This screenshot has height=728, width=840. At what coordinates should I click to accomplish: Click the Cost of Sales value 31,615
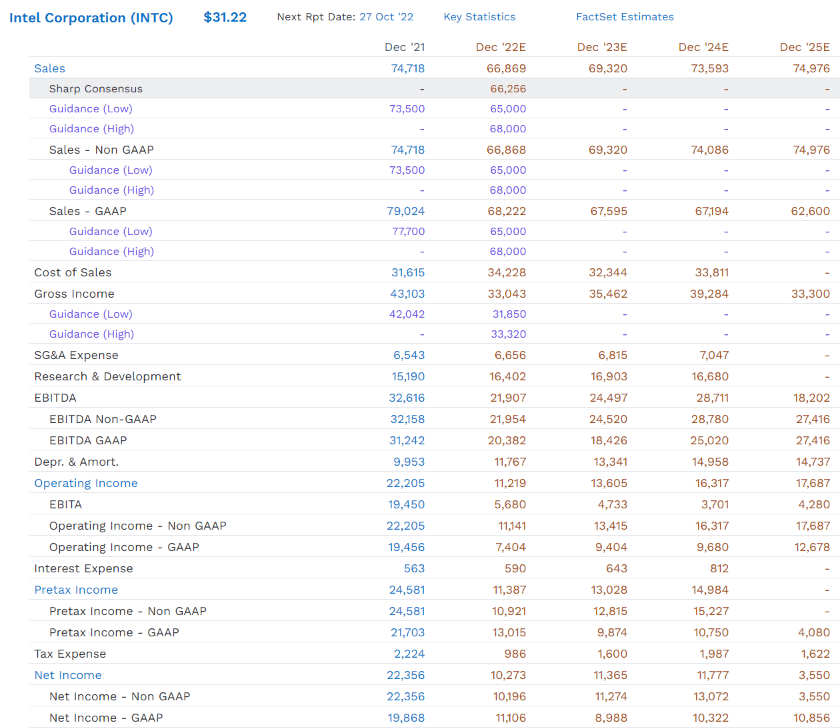[408, 273]
